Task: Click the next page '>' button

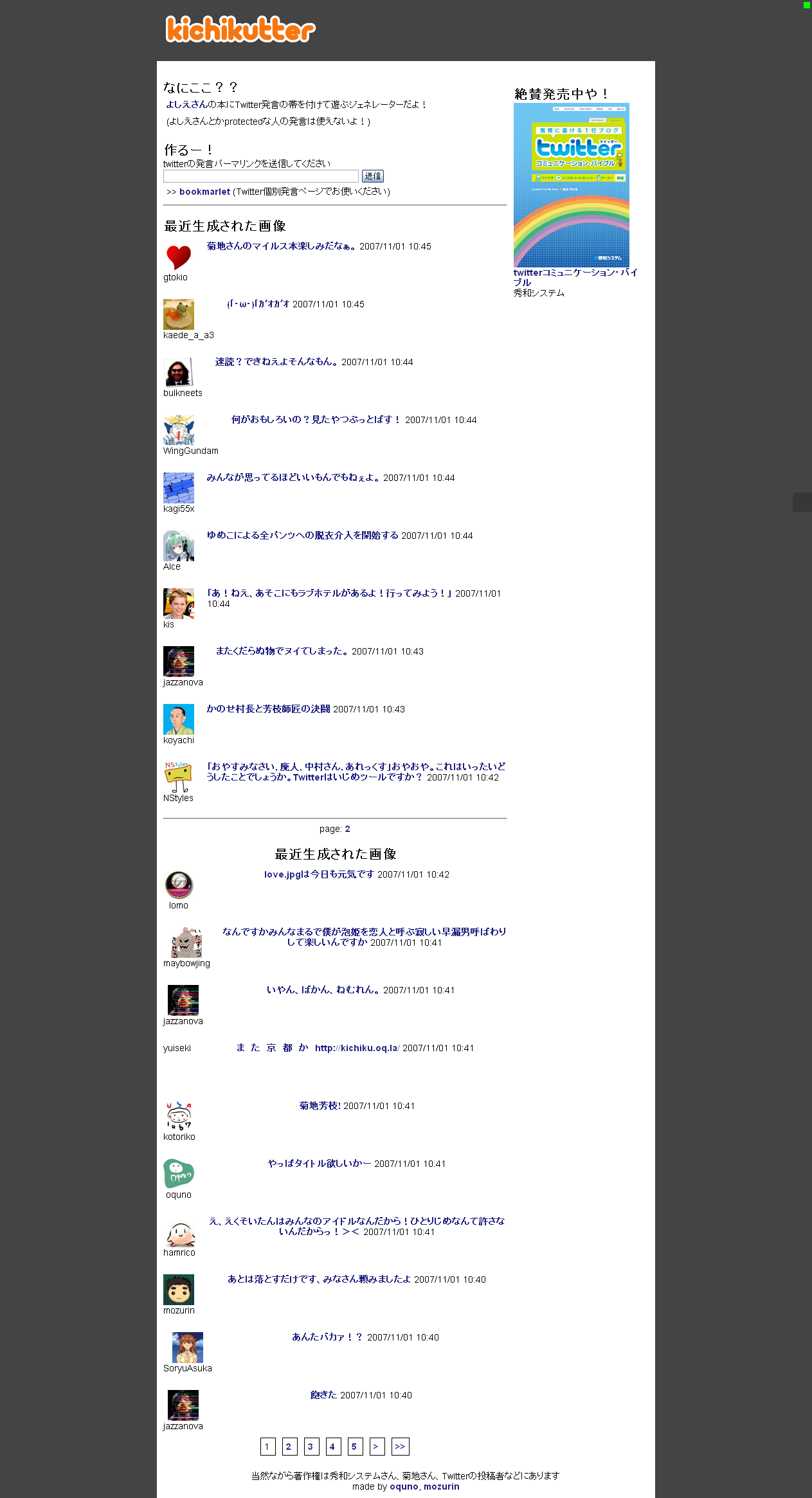Action: coord(377,1447)
